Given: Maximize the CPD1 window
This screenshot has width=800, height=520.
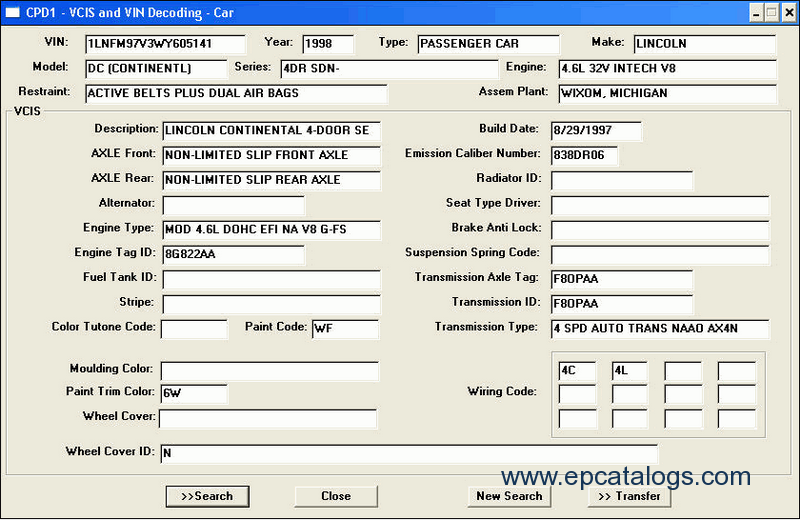Looking at the screenshot, I should (x=772, y=13).
